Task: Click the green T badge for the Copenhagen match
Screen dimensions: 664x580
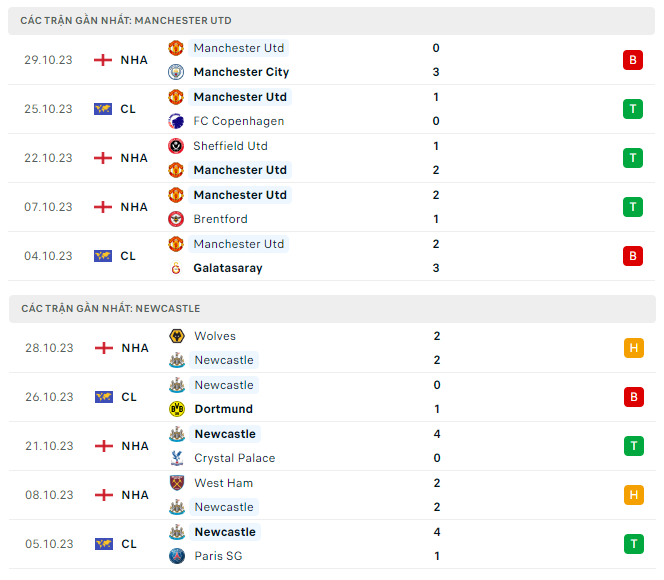Action: click(632, 109)
